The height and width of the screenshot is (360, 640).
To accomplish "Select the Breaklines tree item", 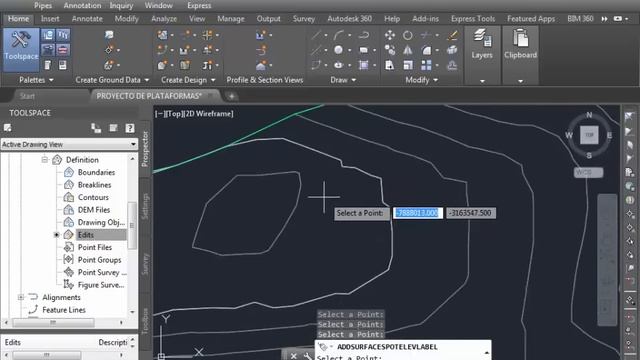I will [94, 185].
